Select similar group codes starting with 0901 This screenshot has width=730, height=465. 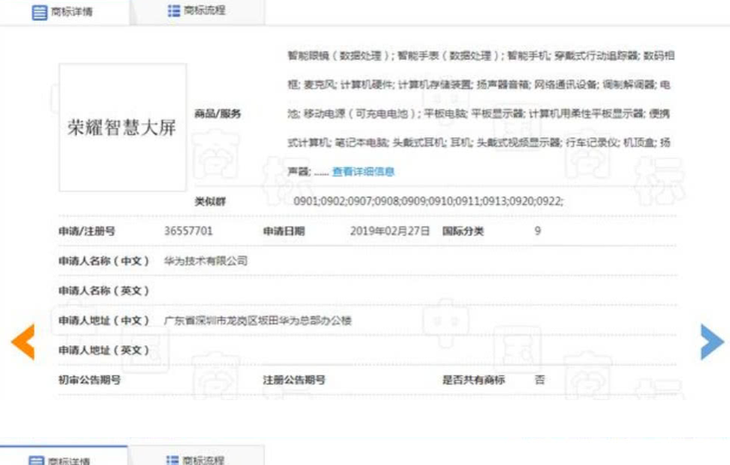(428, 201)
